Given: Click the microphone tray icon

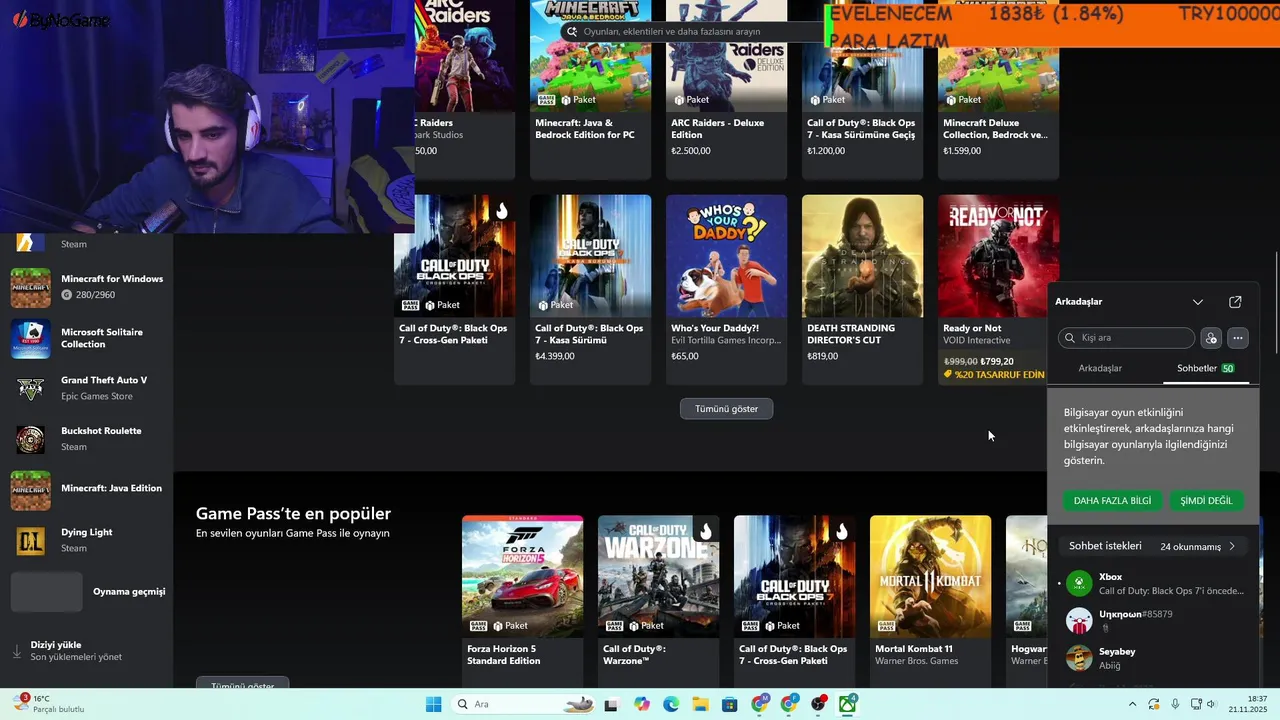Looking at the screenshot, I should (x=1175, y=704).
